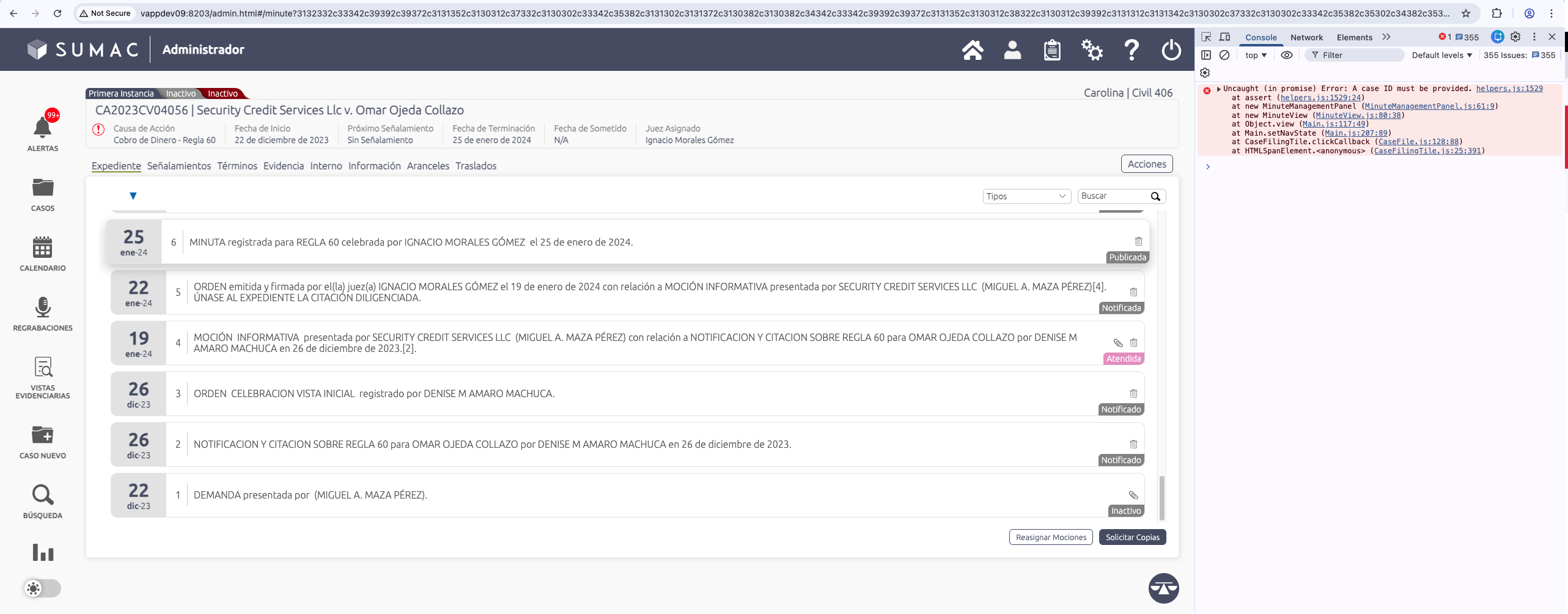Open the Calendario sidebar icon
The height and width of the screenshot is (614, 1568).
[42, 247]
